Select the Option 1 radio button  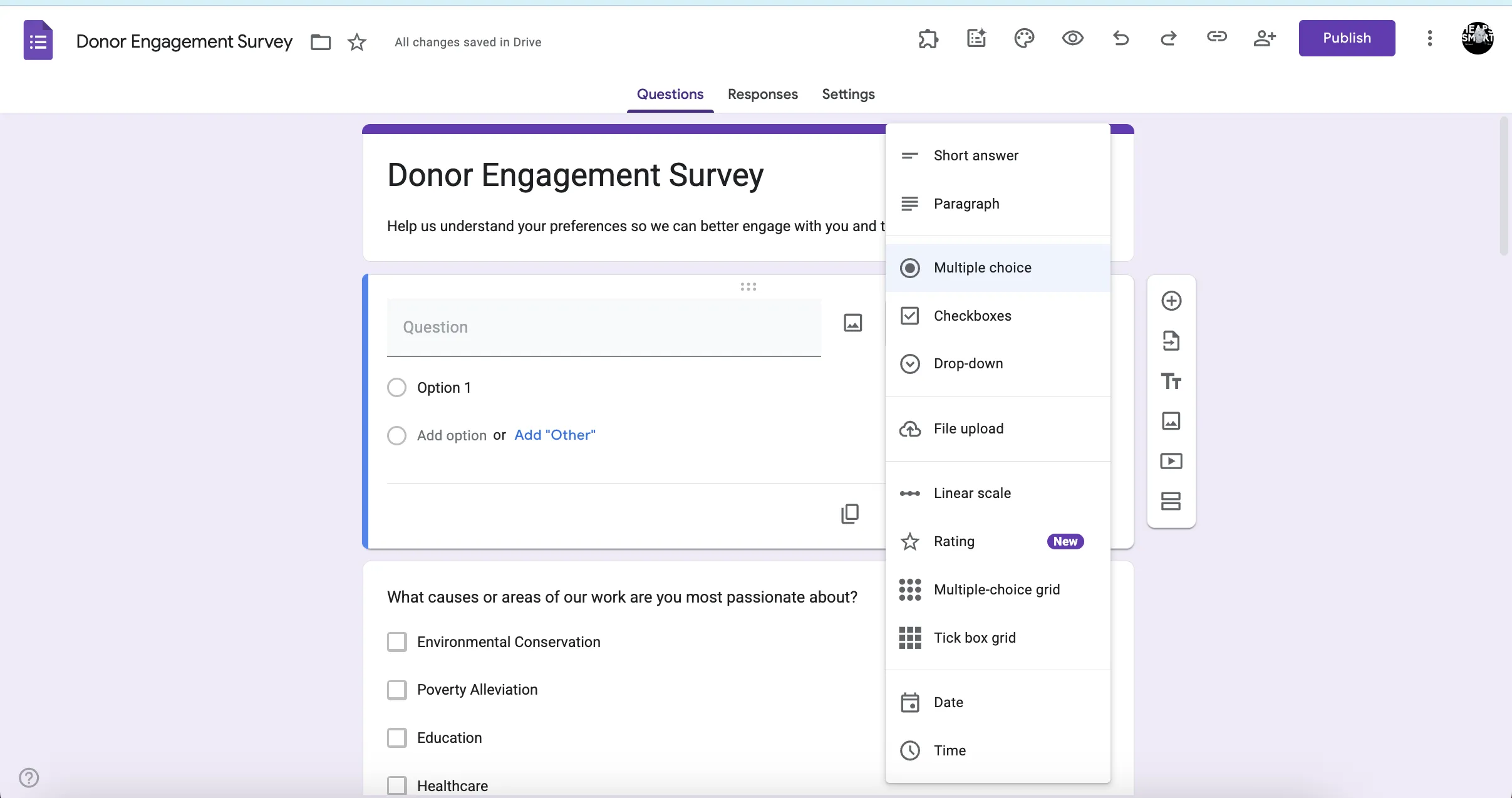coord(396,388)
